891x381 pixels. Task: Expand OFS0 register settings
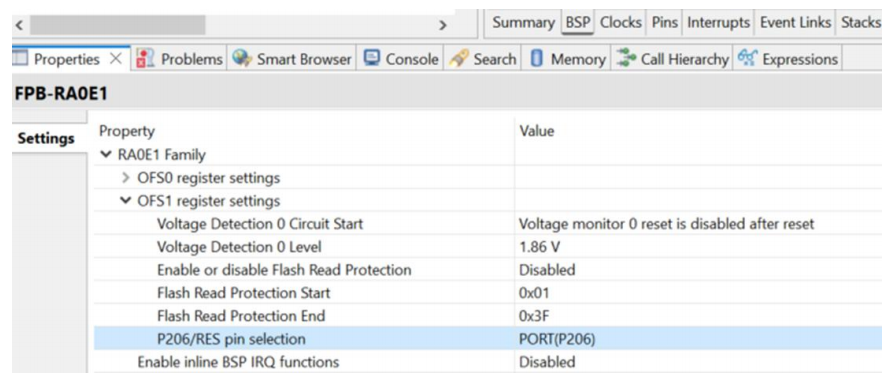(126, 178)
